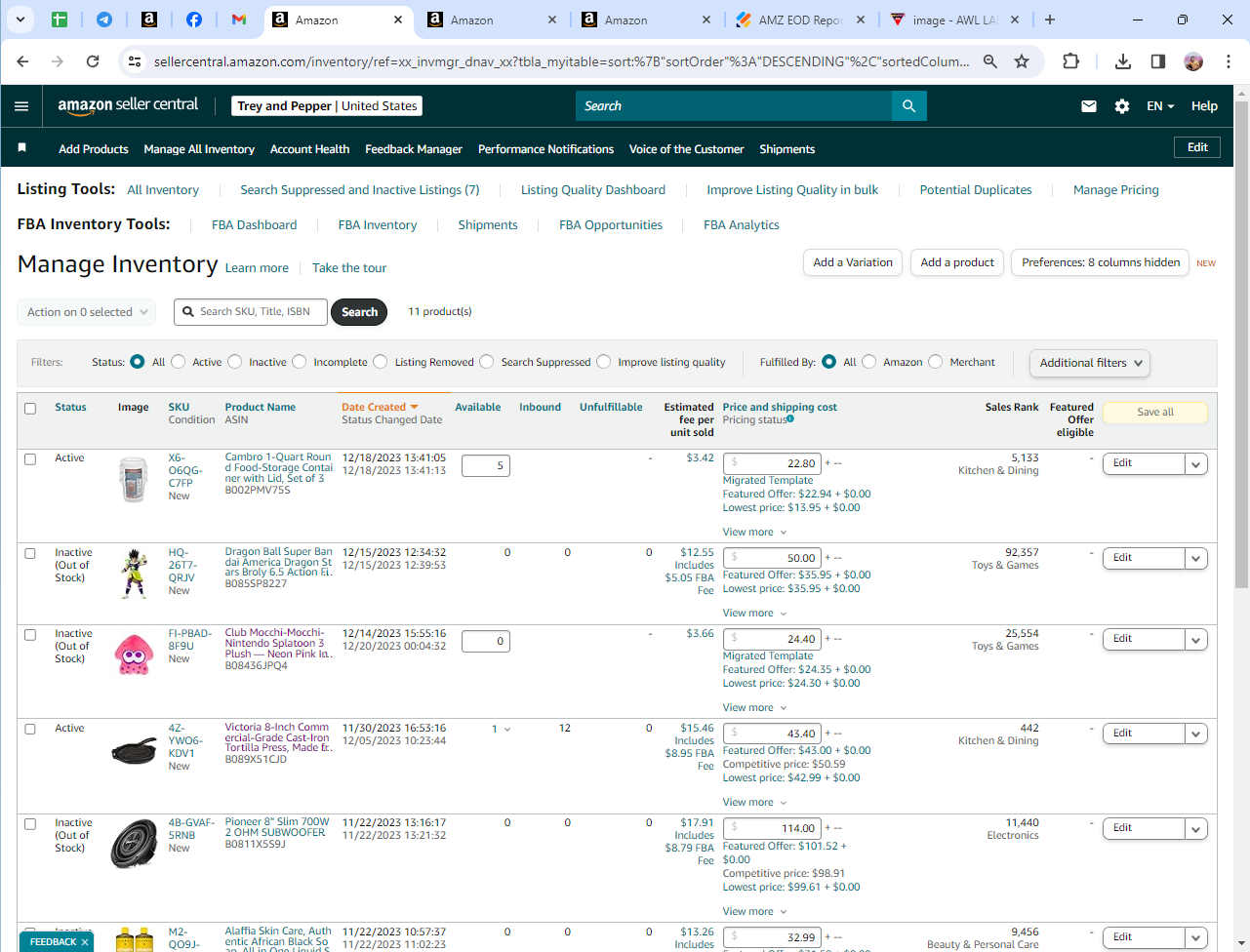Open Preferences: 8 columns hidden
Image resolution: width=1250 pixels, height=952 pixels.
pyautogui.click(x=1101, y=262)
